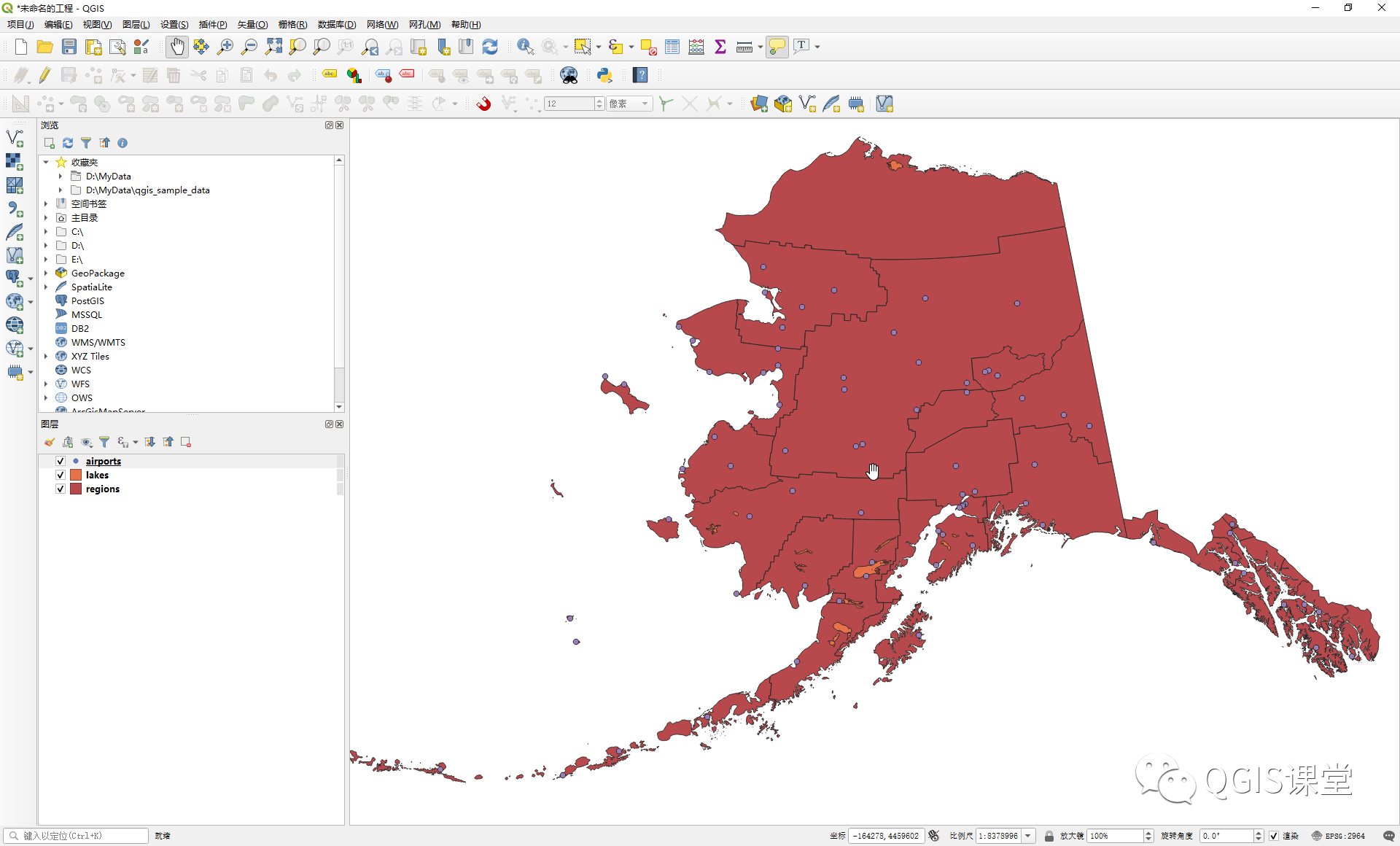Click the regions layer red color swatch

coord(76,489)
